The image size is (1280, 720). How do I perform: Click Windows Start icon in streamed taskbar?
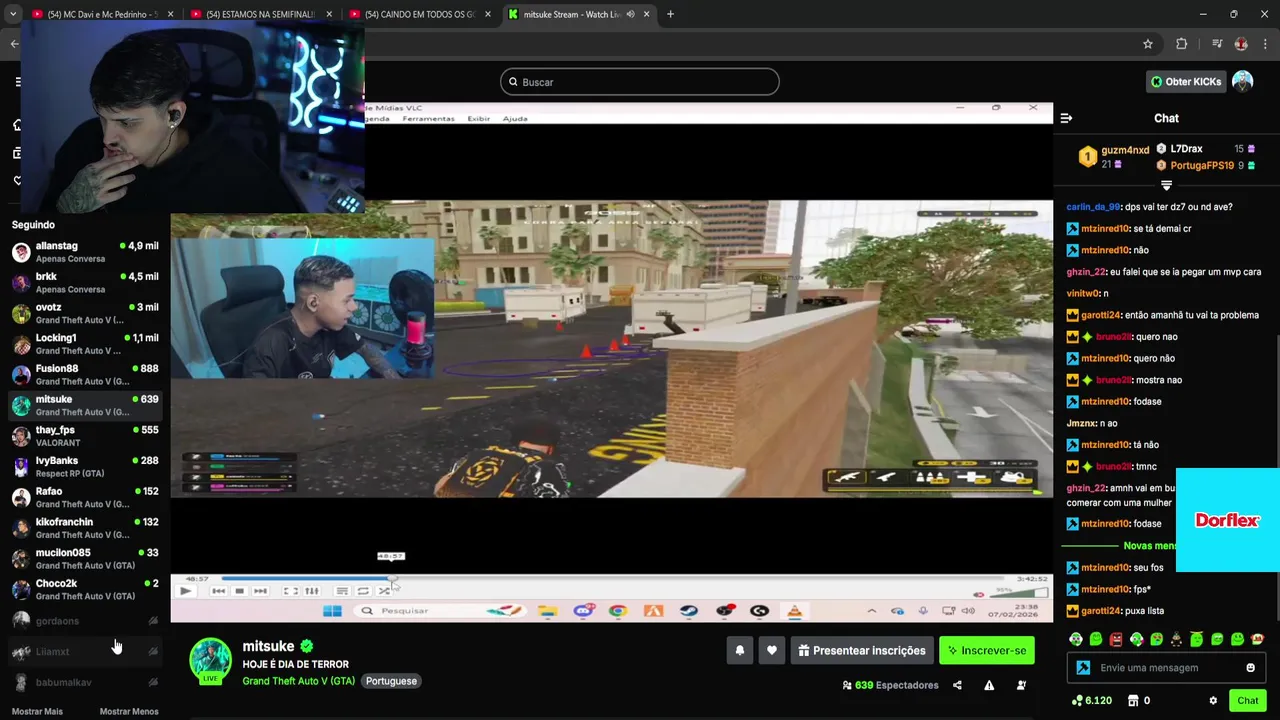point(333,611)
